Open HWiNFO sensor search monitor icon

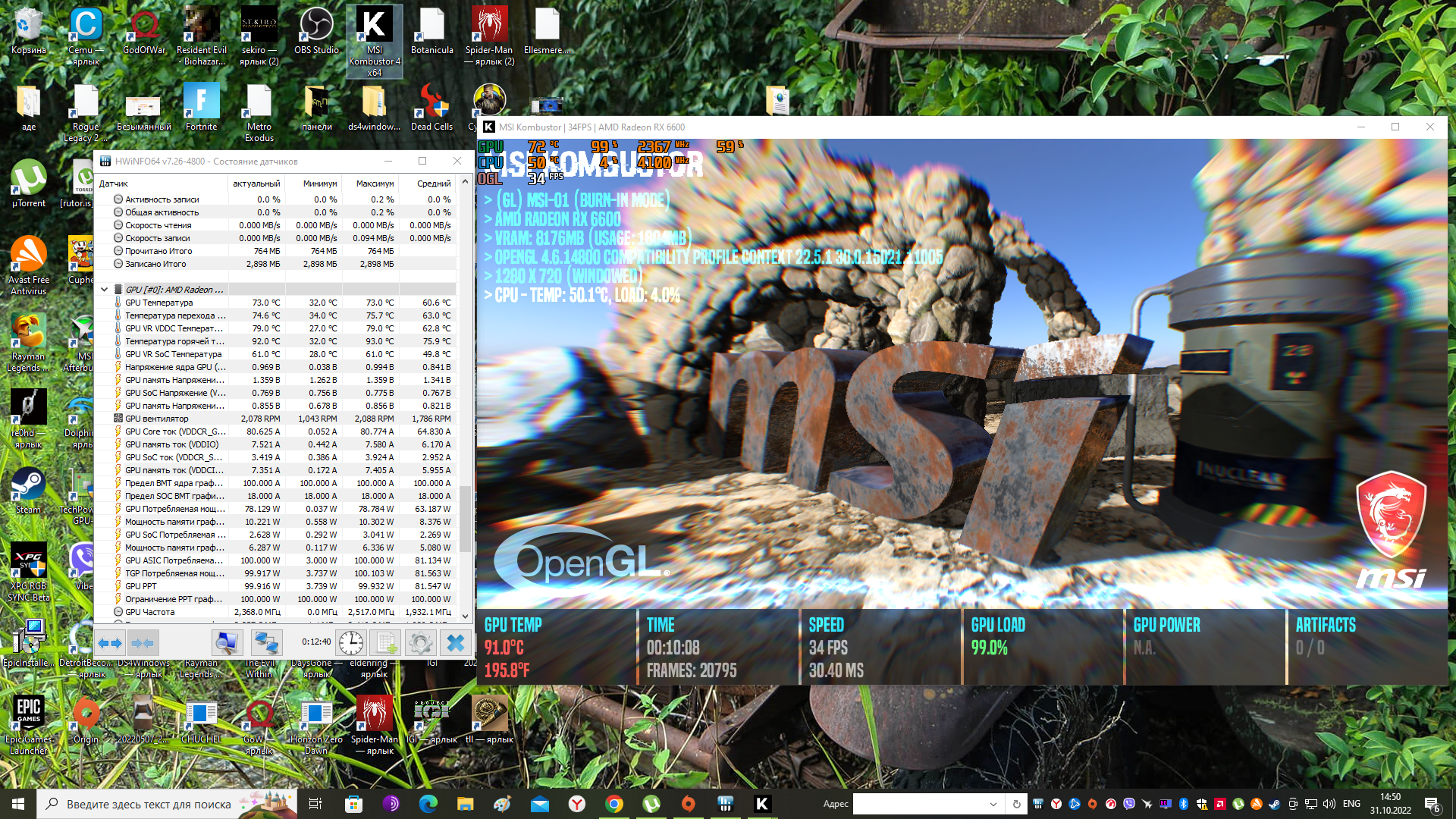(227, 643)
